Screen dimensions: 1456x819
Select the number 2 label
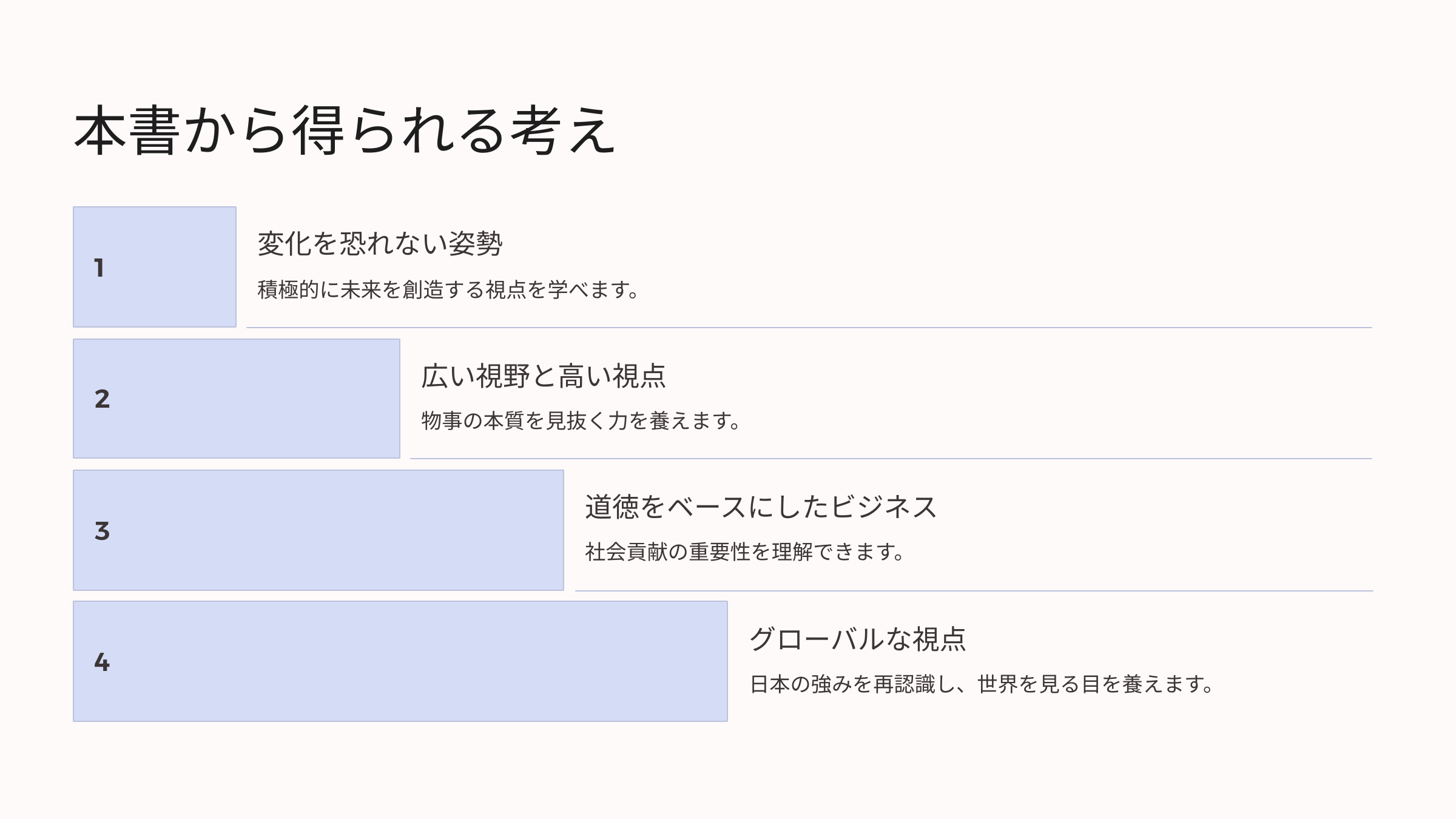click(102, 399)
